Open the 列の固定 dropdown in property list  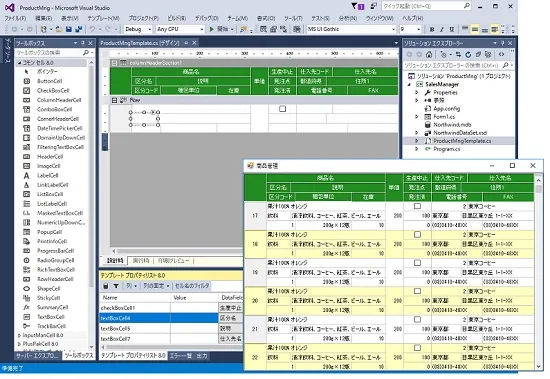(156, 286)
